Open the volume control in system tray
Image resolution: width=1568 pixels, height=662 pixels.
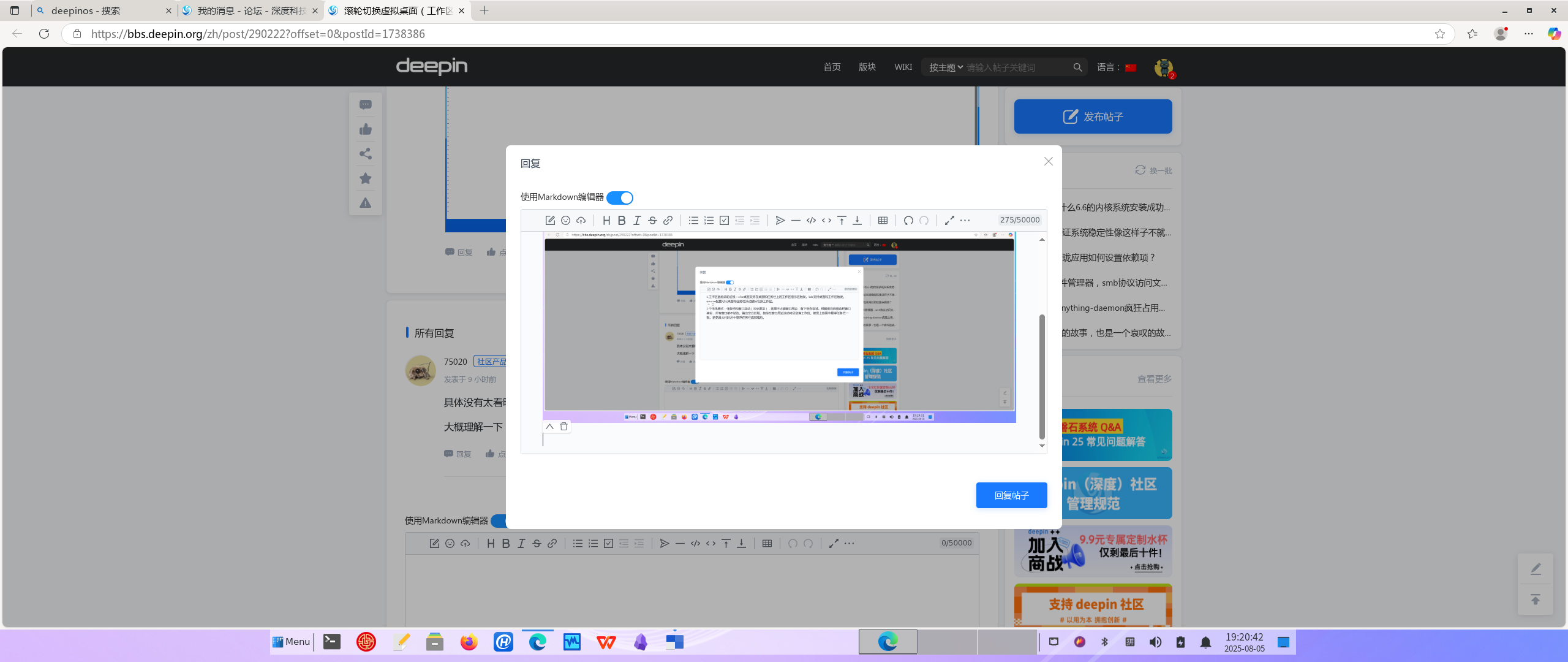coord(1155,642)
